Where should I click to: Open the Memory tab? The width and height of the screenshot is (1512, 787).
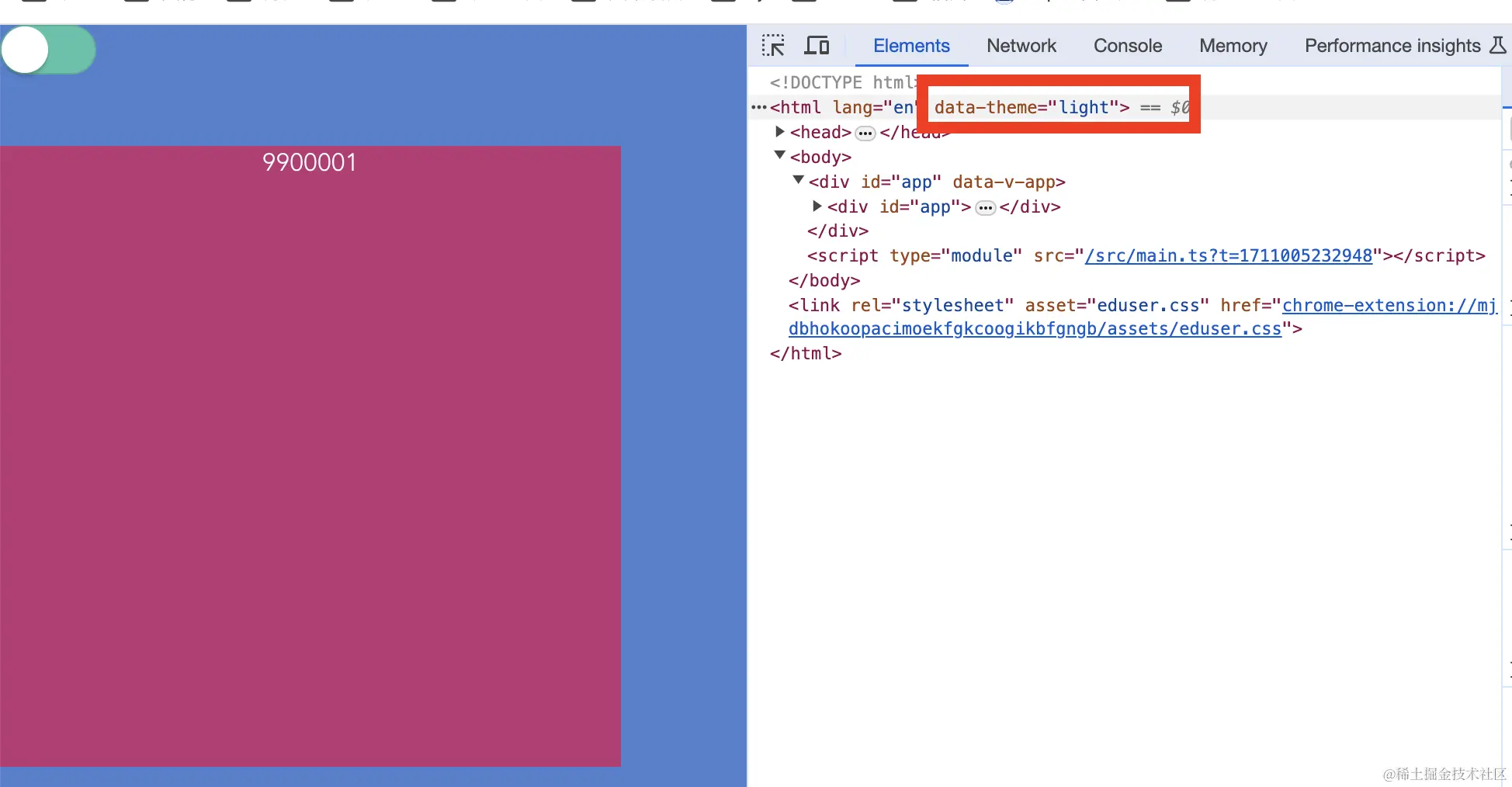(x=1233, y=46)
